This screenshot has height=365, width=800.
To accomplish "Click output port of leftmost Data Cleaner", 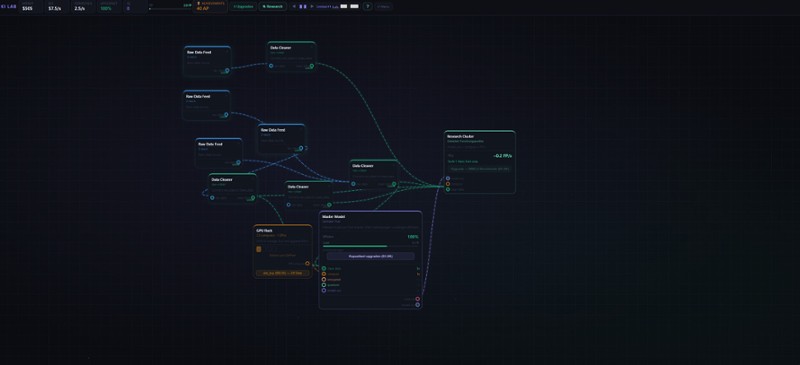I will tap(253, 198).
